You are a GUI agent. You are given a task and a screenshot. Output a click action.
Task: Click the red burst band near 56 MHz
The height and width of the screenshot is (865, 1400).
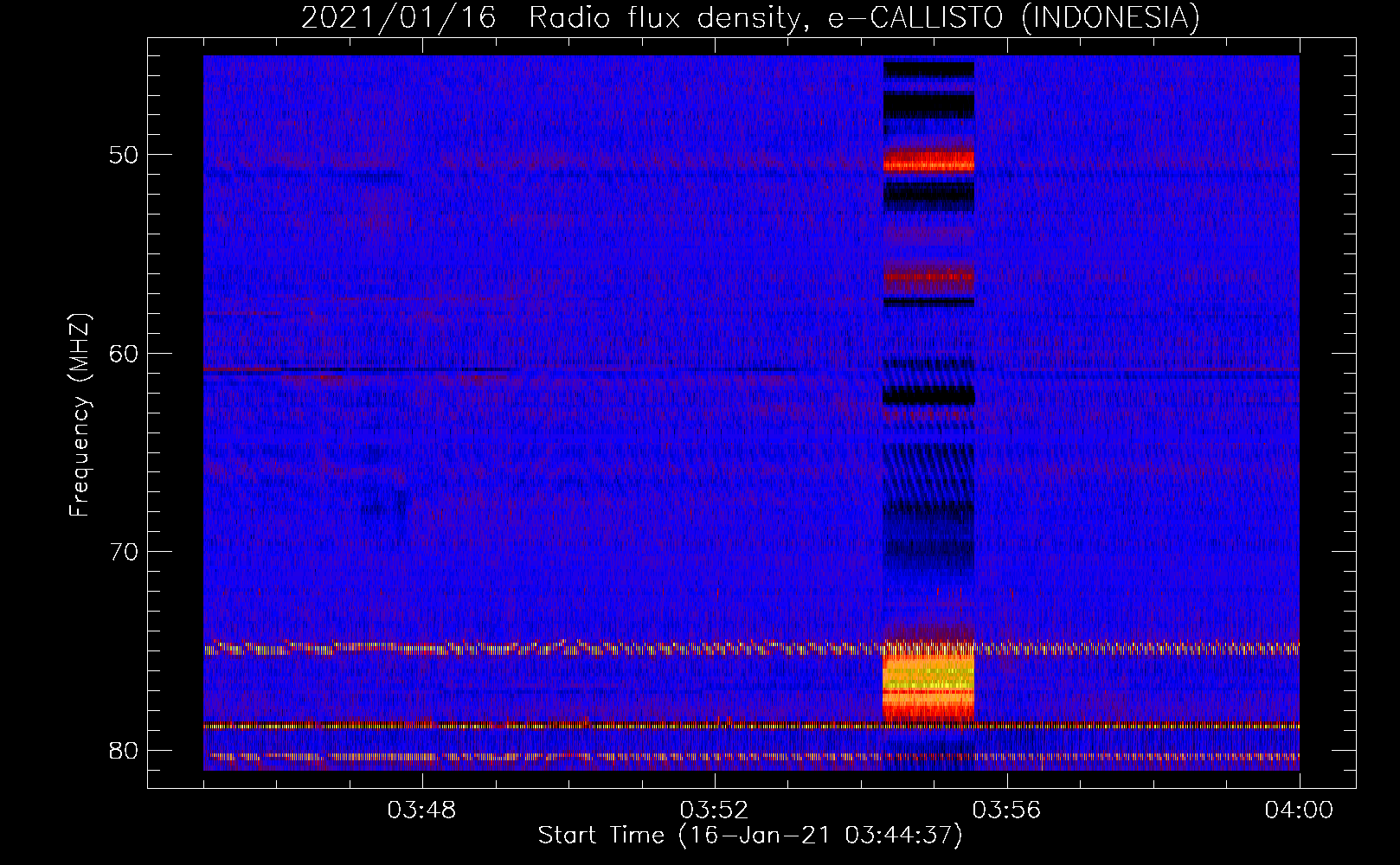[x=928, y=278]
